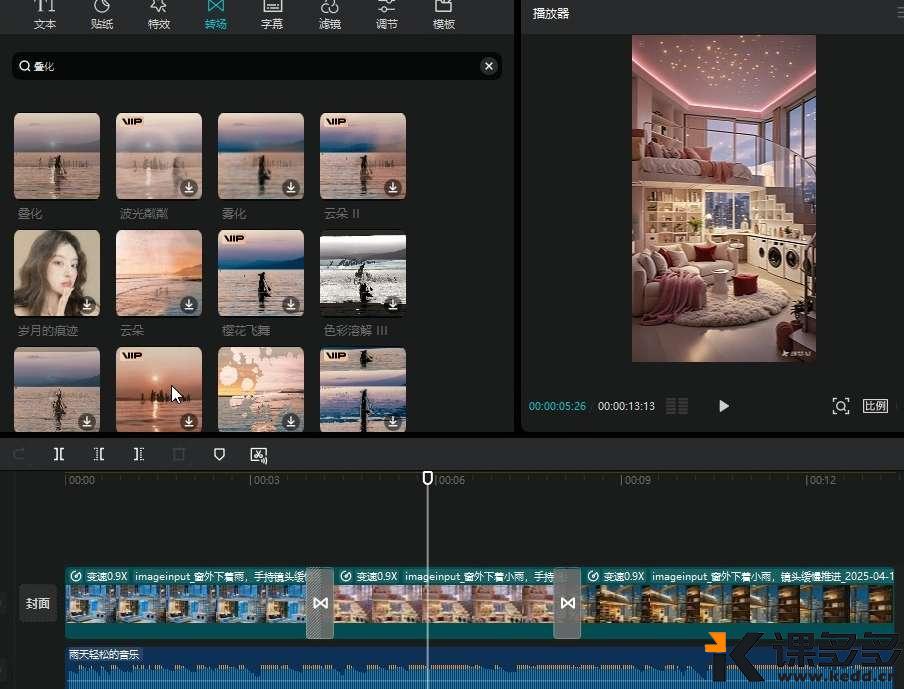Viewport: 904px width, 689px height.
Task: Click the split clip tool in timeline toolbar
Action: 59,455
